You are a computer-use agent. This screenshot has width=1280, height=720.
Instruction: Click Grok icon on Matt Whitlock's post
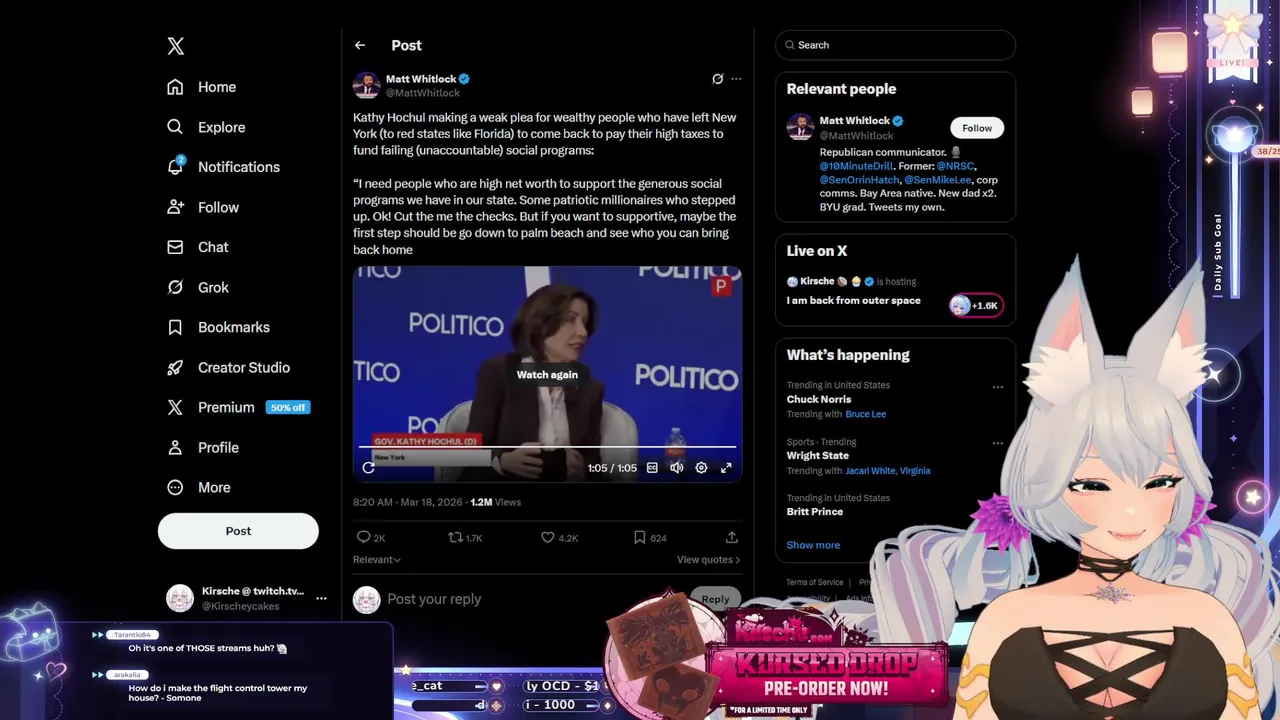pyautogui.click(x=717, y=79)
